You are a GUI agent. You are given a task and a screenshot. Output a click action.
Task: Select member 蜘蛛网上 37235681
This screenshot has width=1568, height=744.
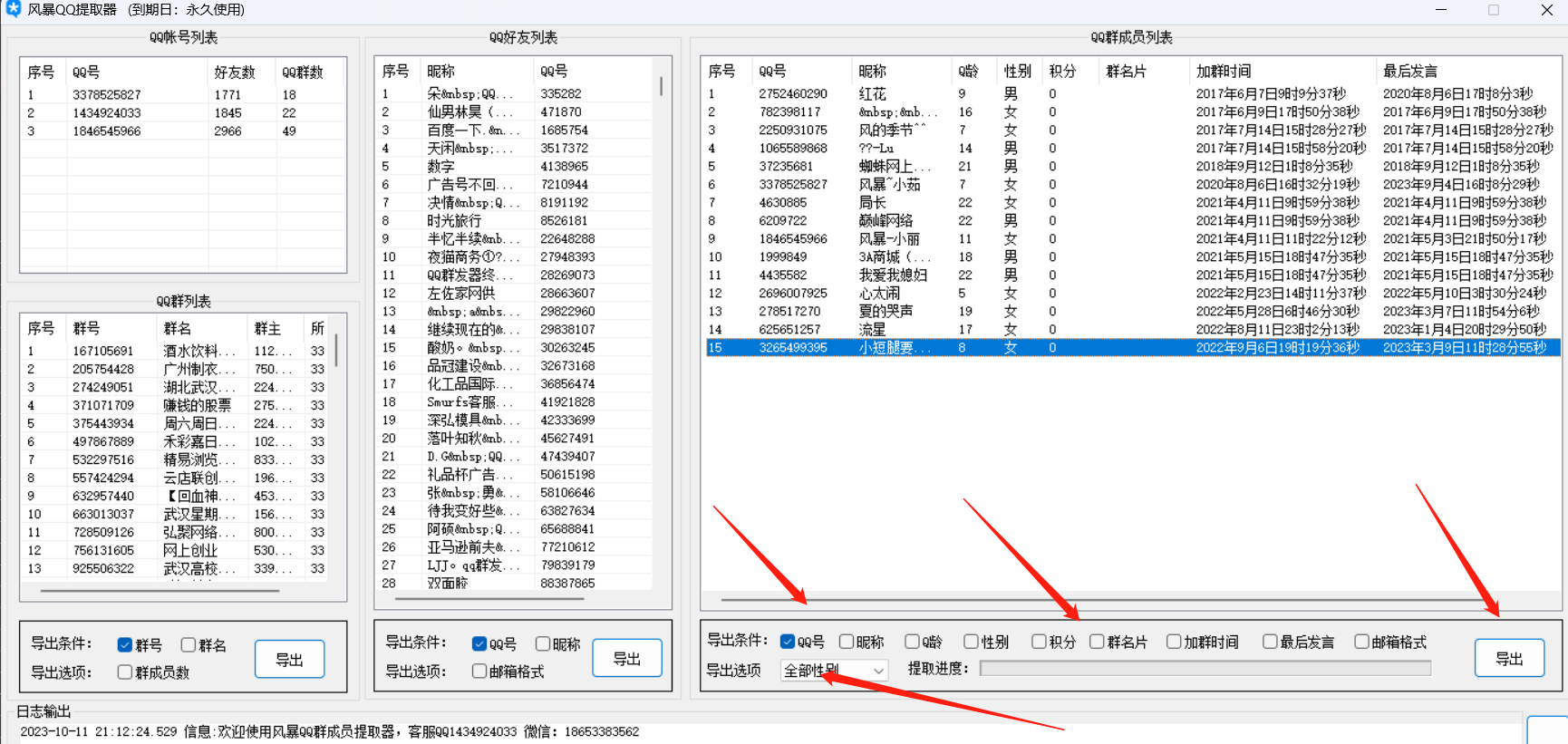[1132, 166]
